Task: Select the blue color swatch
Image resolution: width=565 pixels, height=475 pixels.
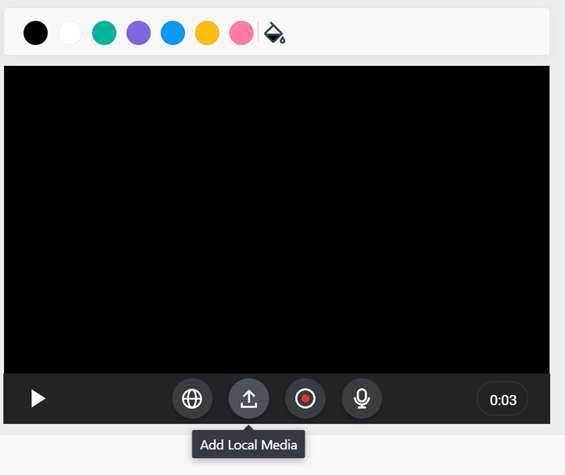Action: coord(173,33)
